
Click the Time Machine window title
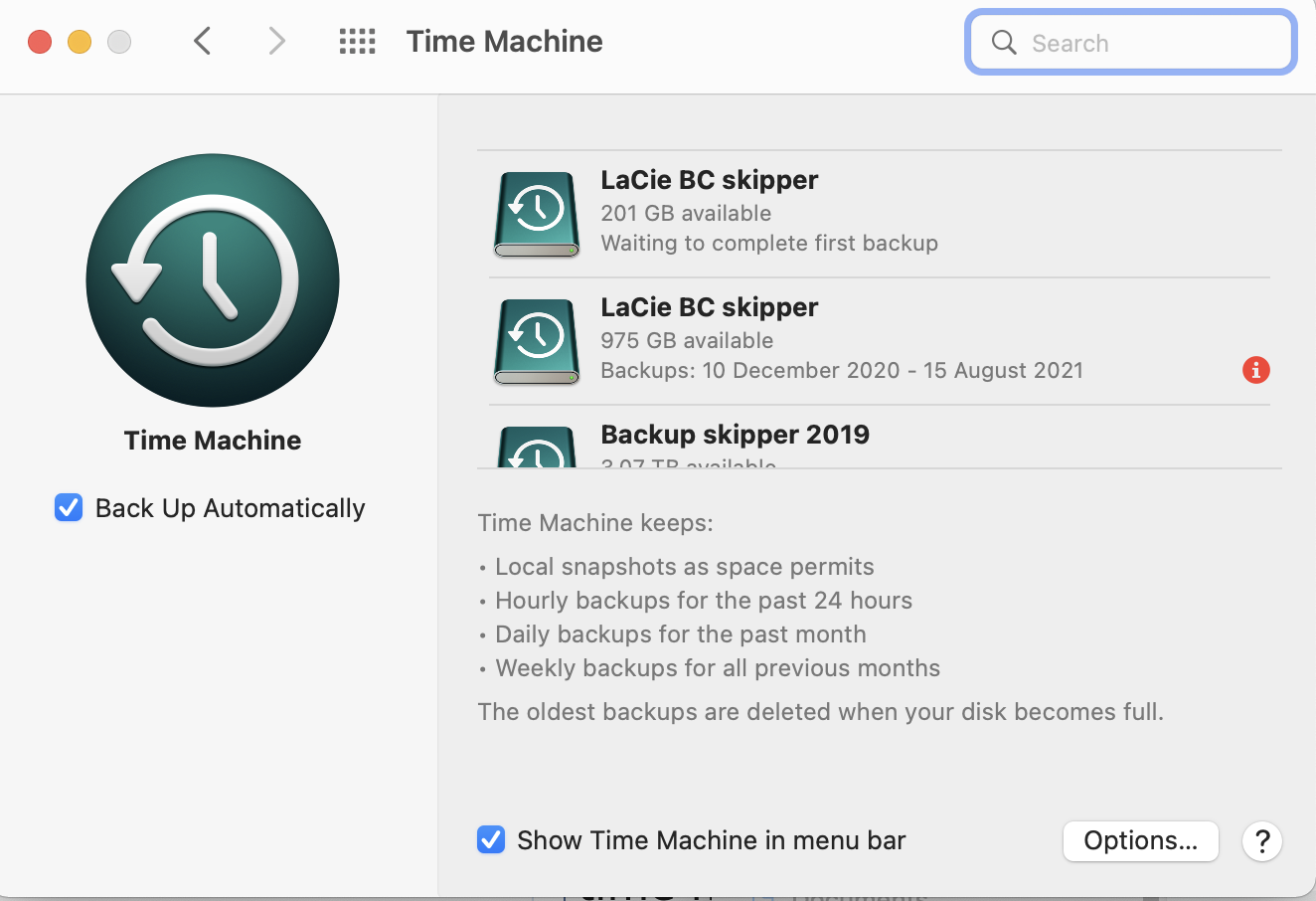(x=504, y=42)
